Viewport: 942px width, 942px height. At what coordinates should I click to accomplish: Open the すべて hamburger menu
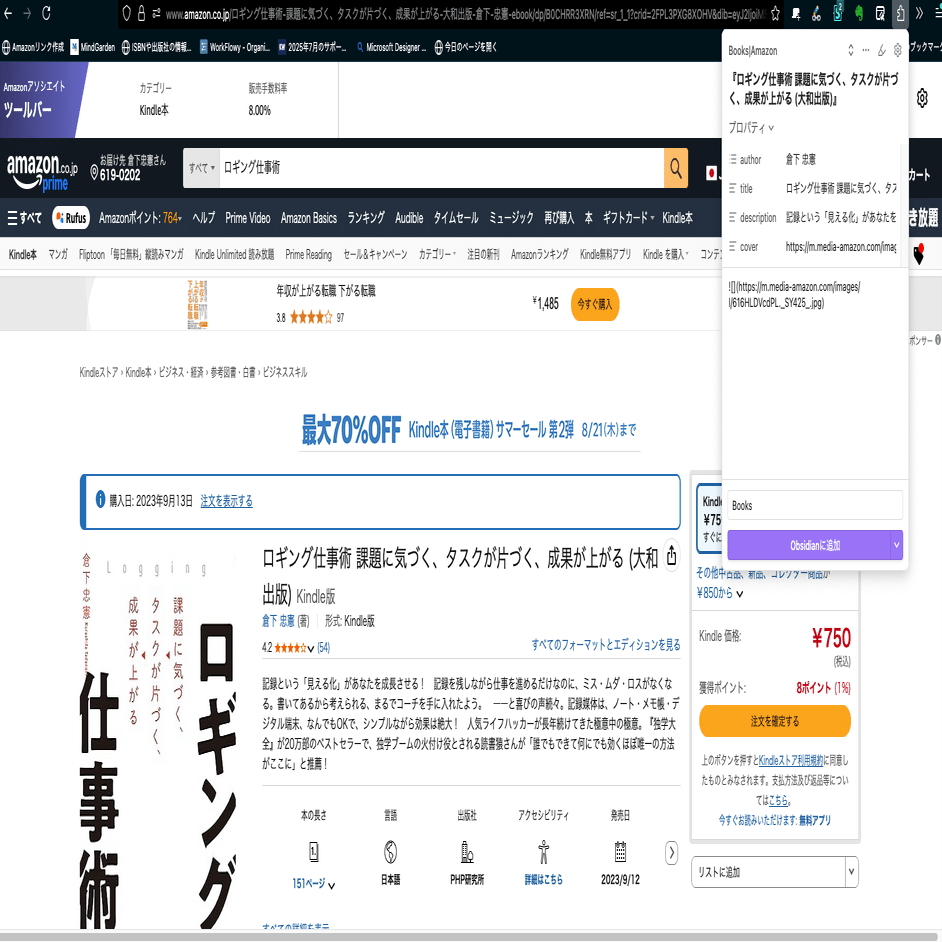25,218
